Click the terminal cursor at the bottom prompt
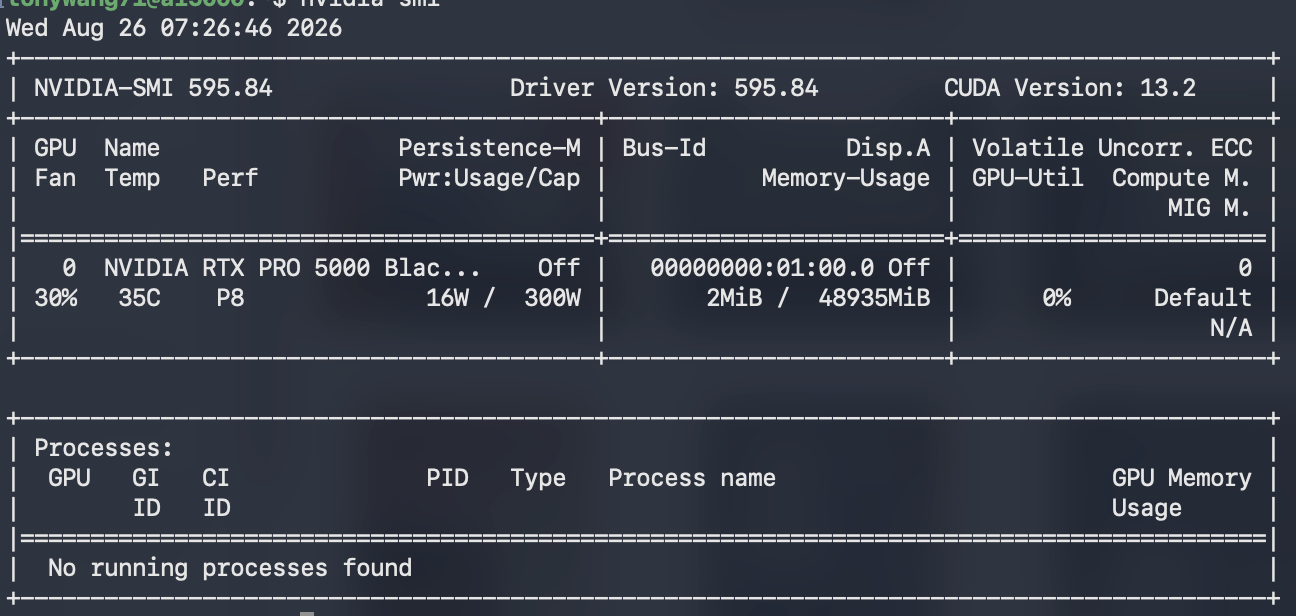The image size is (1296, 616). coord(307,613)
